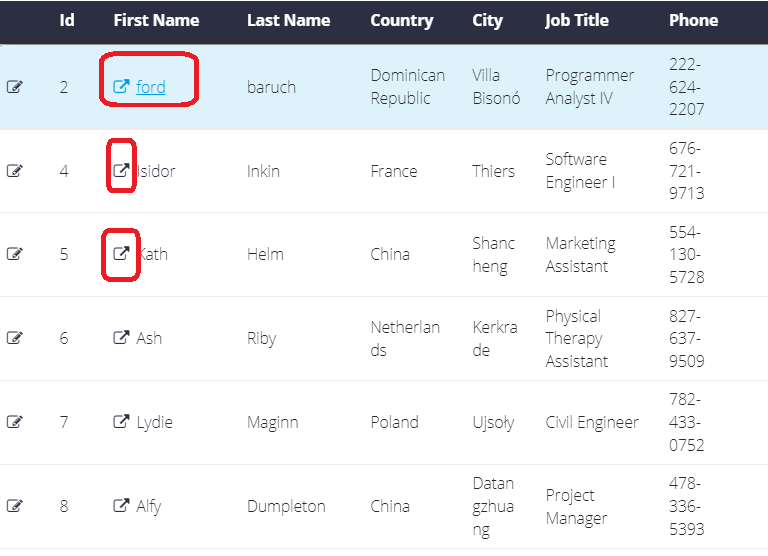Screen dimensions: 768x556
Task: Click open-link icon next to Kath
Action: 121,253
